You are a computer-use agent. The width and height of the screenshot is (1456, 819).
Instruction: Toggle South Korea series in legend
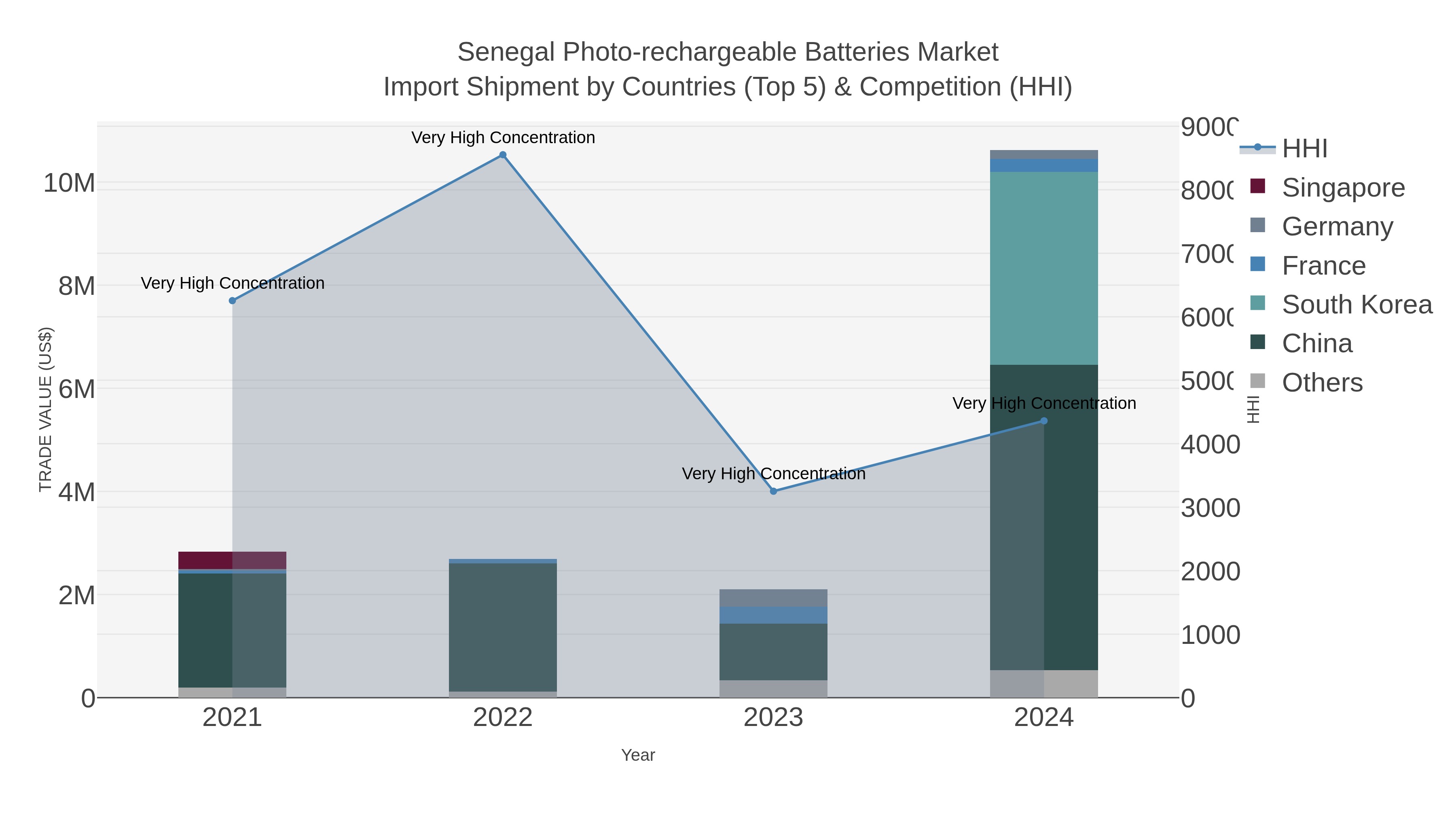pyautogui.click(x=1341, y=304)
